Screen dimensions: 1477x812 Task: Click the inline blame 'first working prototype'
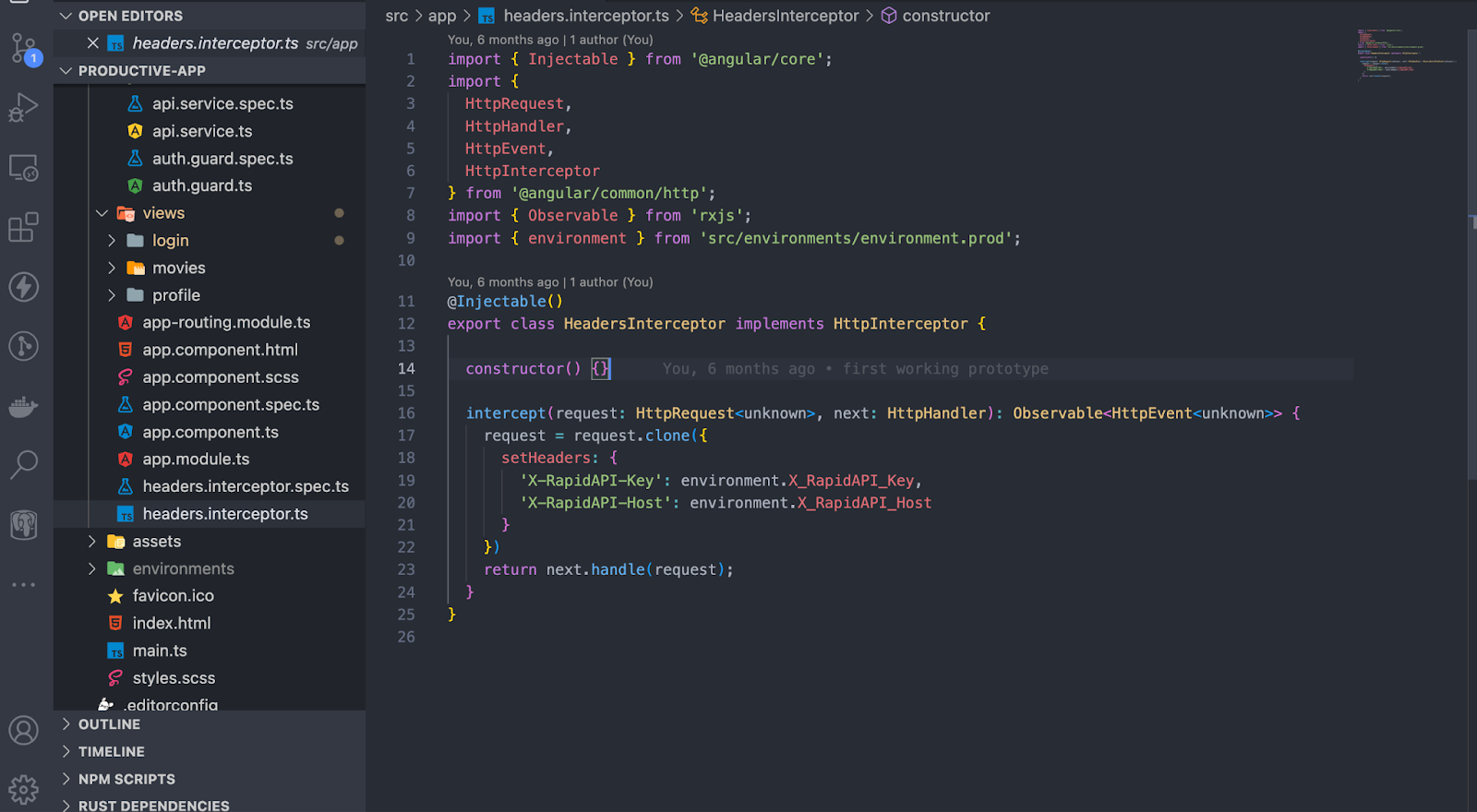tap(945, 369)
